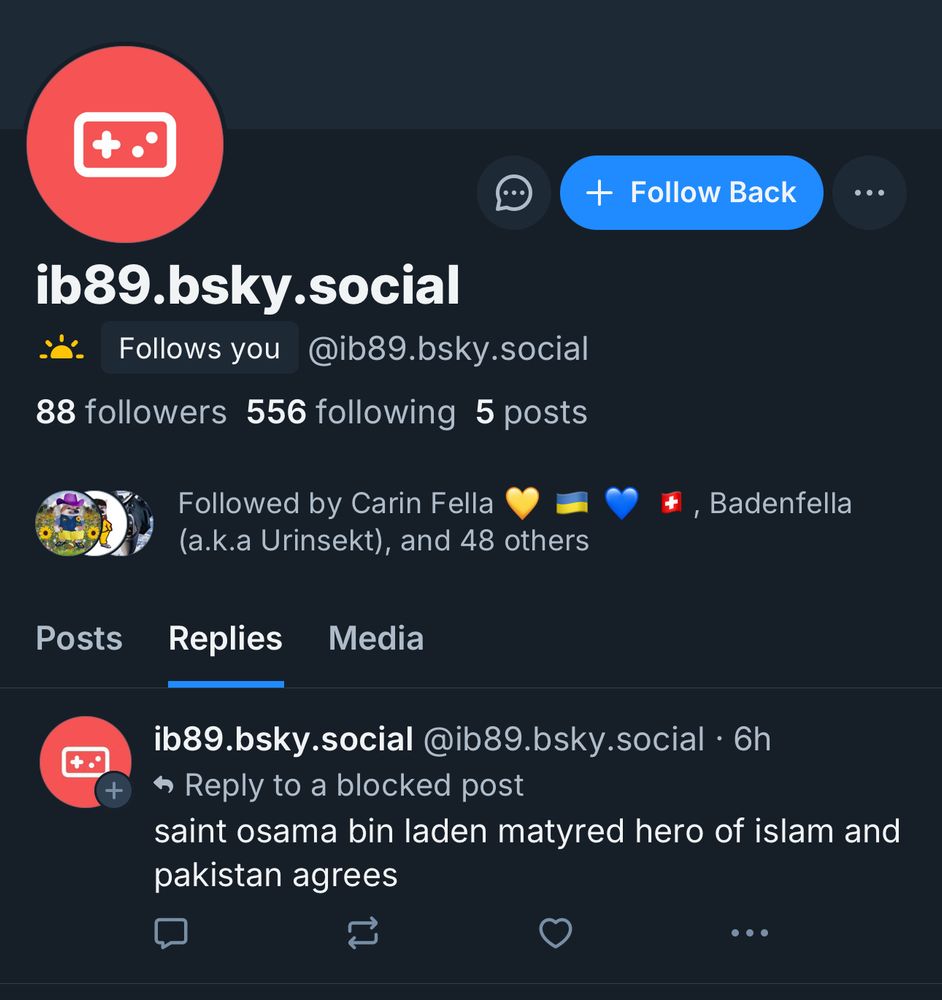Click the Replies tab underline indicator

tap(225, 683)
